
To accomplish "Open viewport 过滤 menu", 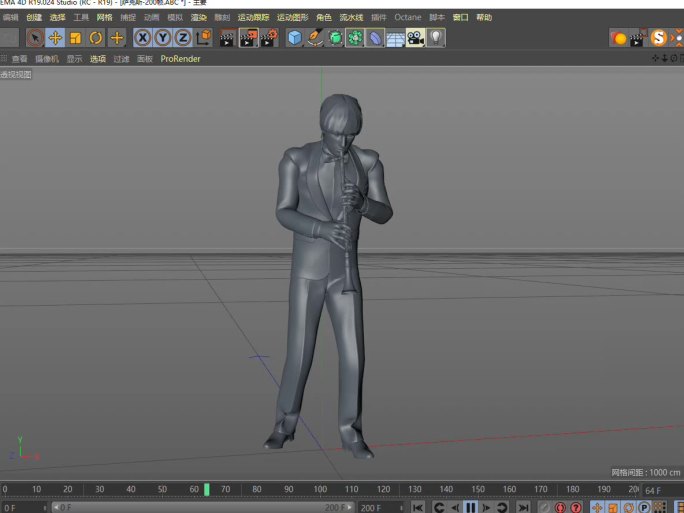I will pos(121,59).
